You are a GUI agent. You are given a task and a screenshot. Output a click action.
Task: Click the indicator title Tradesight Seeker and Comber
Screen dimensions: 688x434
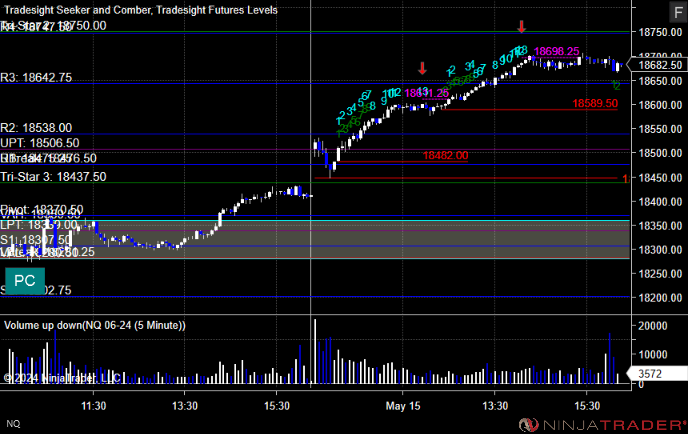[x=77, y=10]
